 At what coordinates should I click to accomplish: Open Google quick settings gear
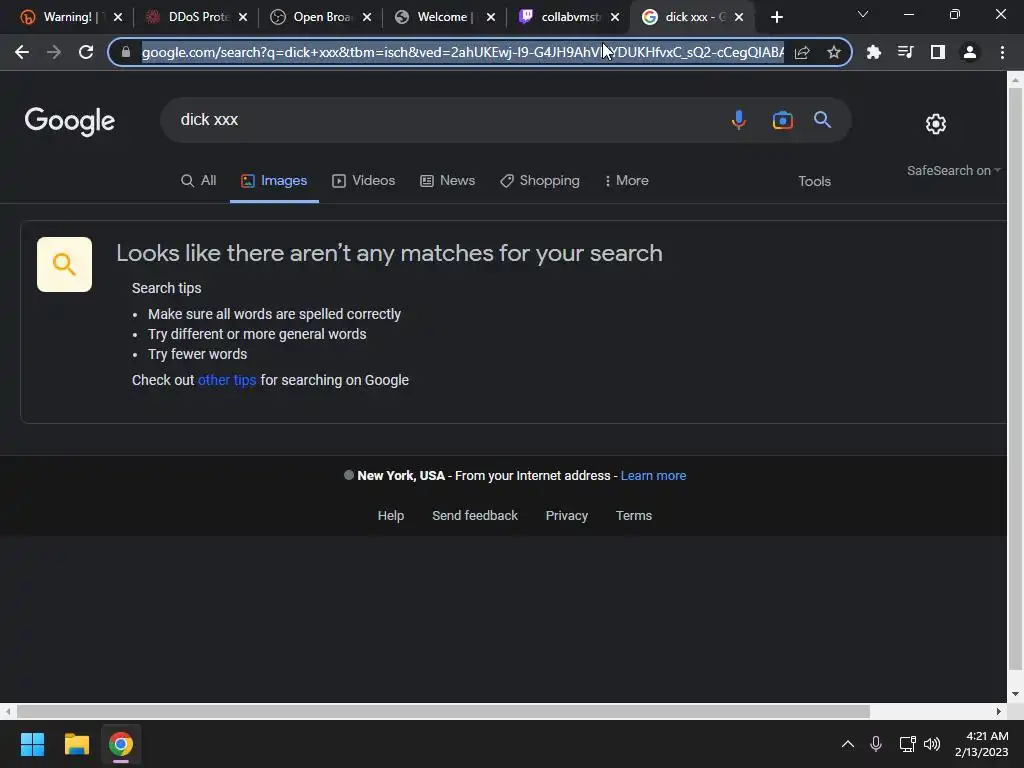[x=936, y=123]
